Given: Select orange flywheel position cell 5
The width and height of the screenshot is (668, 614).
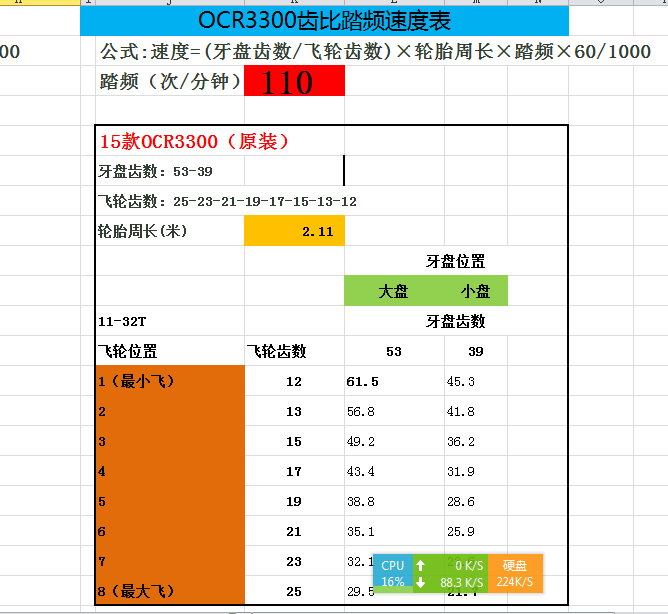Looking at the screenshot, I should tap(170, 501).
